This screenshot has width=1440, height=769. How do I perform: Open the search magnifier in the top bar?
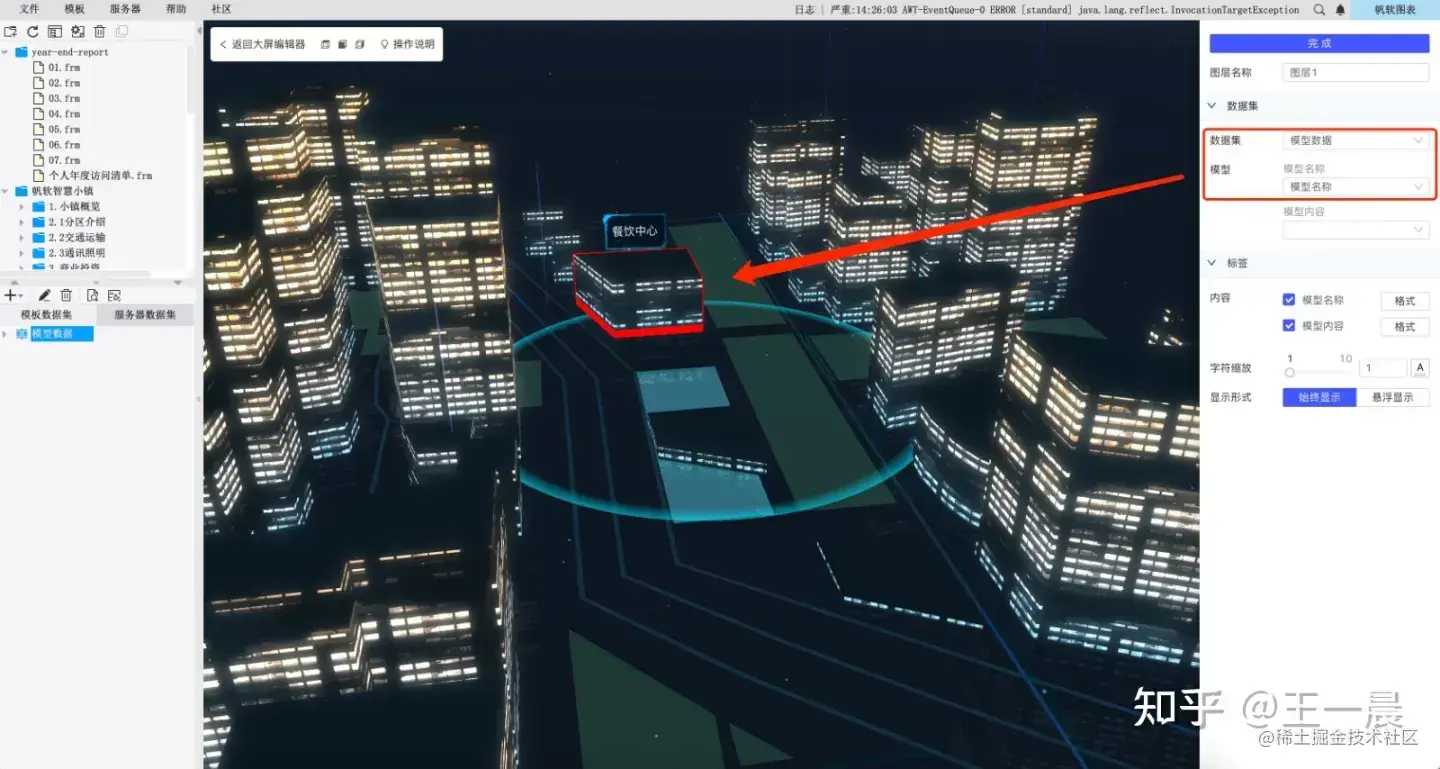pyautogui.click(x=1319, y=10)
